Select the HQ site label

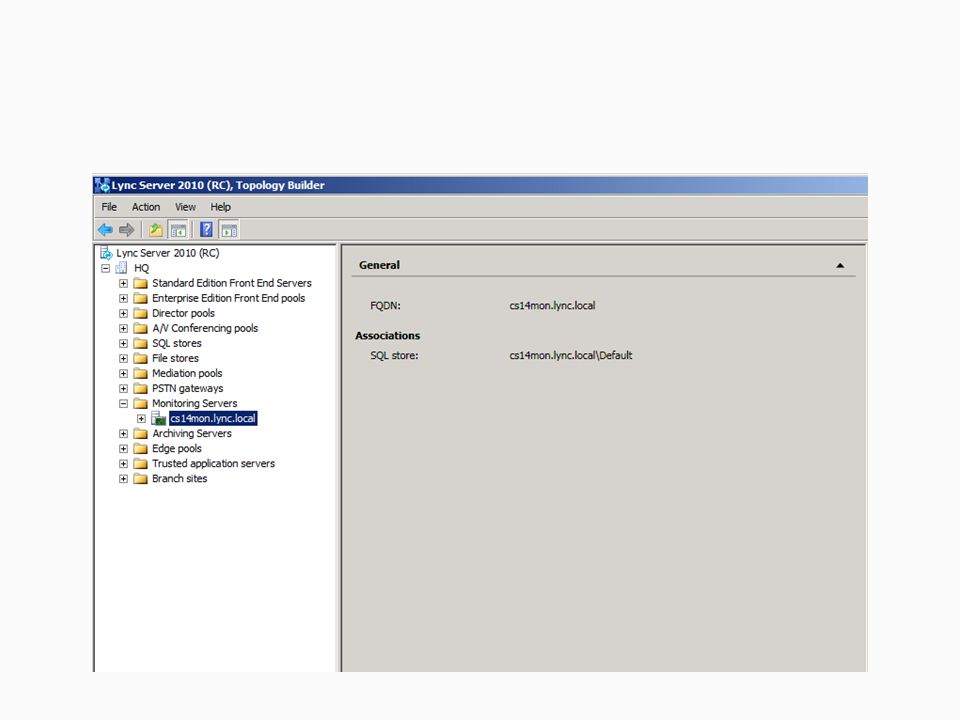point(141,268)
